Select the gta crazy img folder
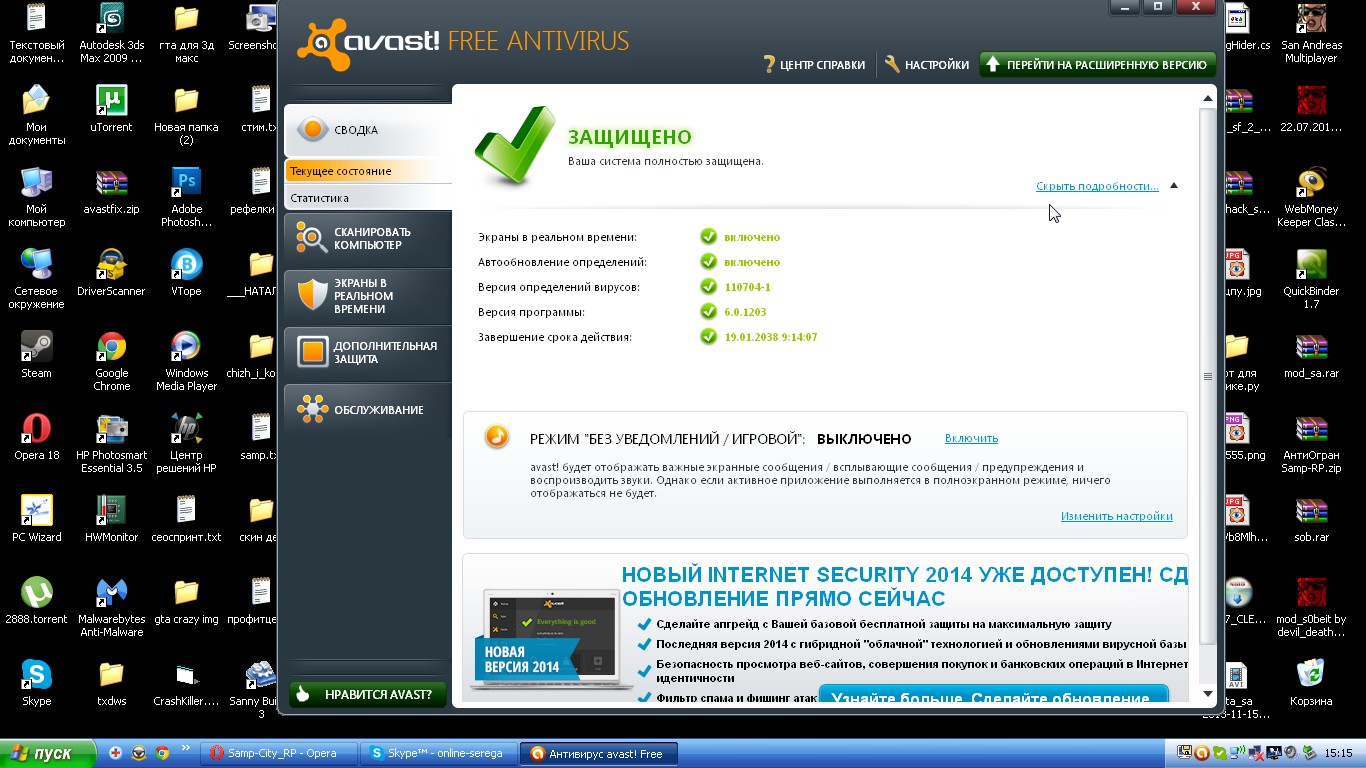This screenshot has width=1366, height=768. (x=186, y=600)
